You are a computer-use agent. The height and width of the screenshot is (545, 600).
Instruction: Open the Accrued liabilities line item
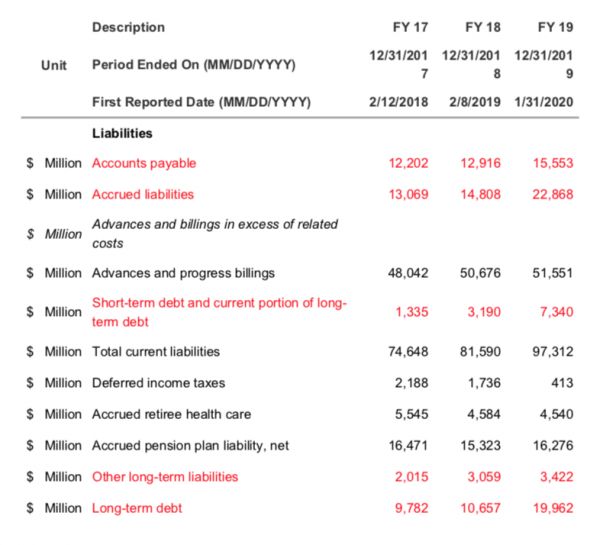(143, 194)
